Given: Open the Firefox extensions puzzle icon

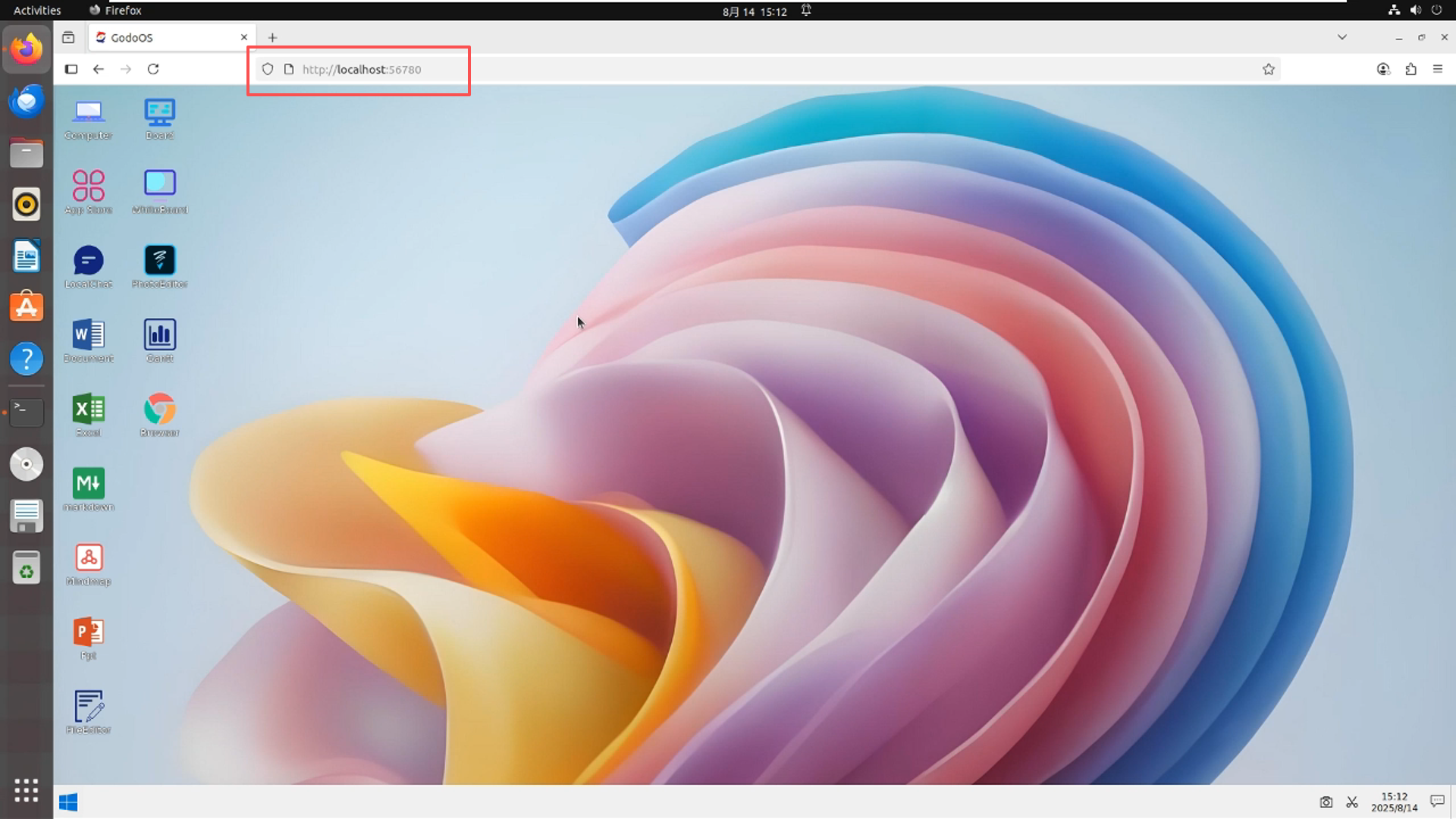Looking at the screenshot, I should coord(1410,69).
